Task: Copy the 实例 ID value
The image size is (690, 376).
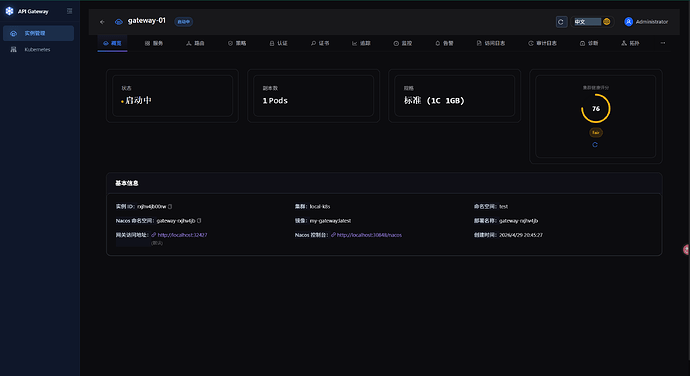Action: click(x=170, y=206)
